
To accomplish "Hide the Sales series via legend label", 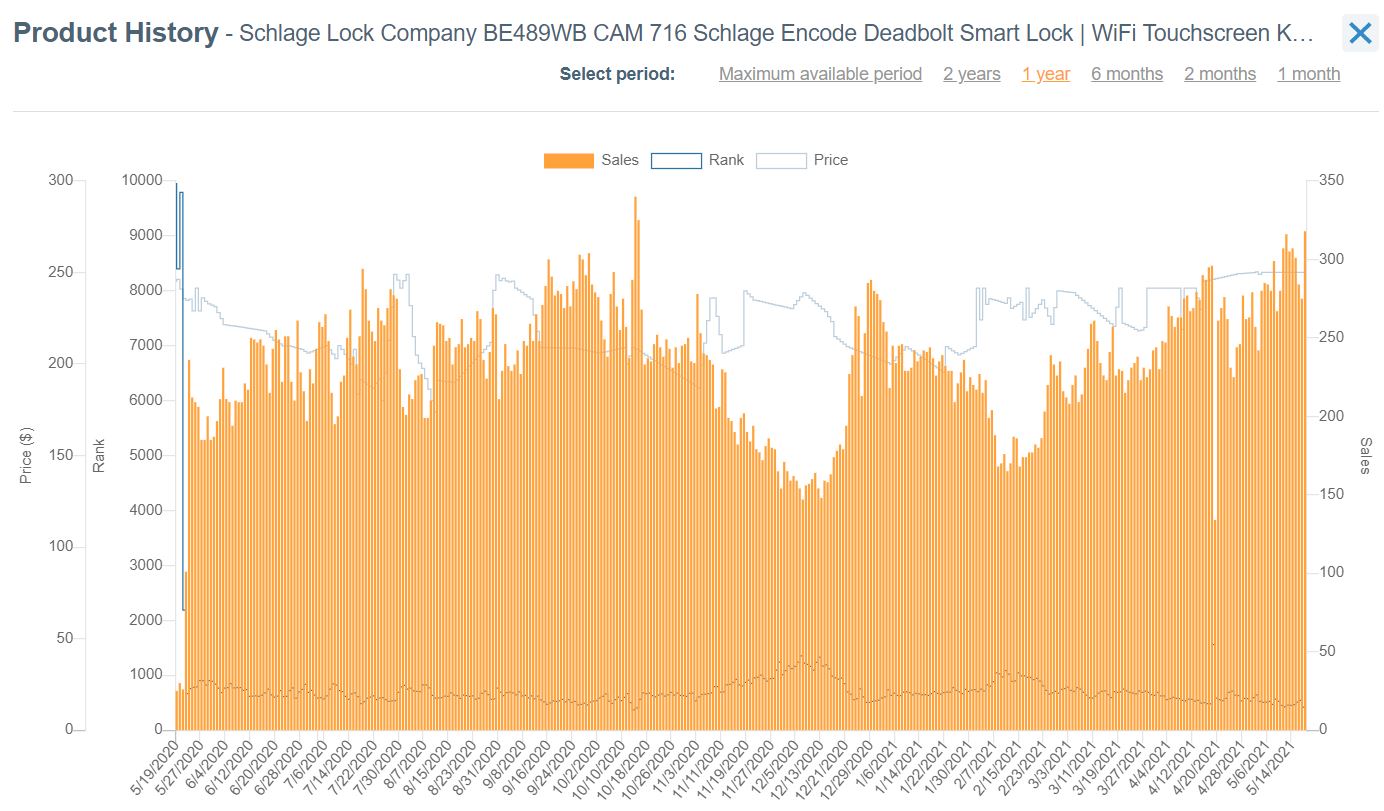I will 620,160.
